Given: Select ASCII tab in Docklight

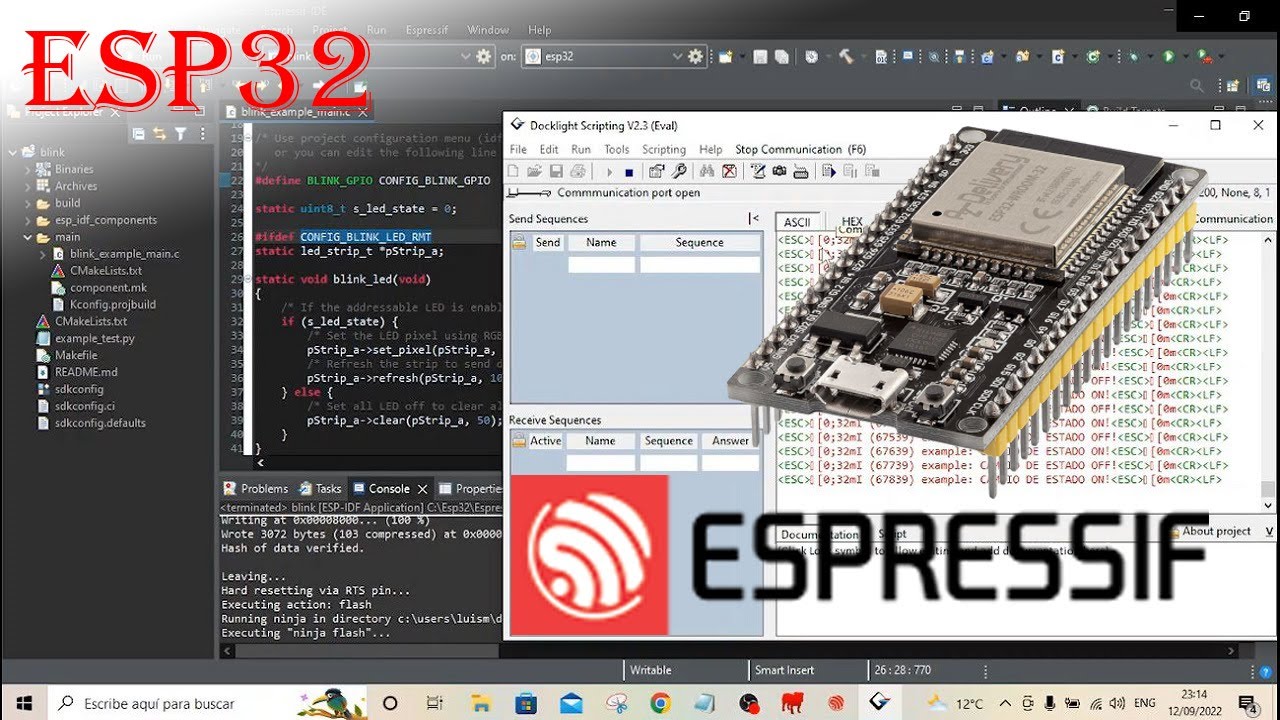Looking at the screenshot, I should [797, 222].
